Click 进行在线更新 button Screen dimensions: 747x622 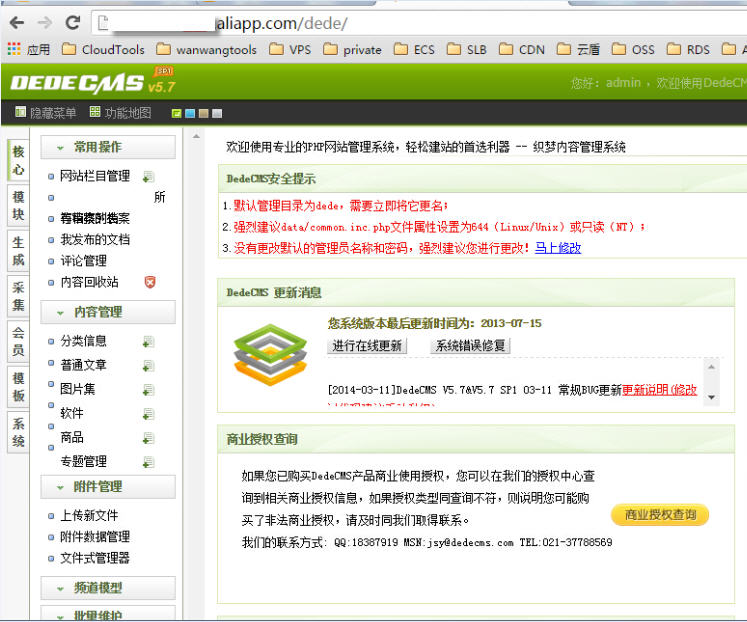tap(367, 346)
